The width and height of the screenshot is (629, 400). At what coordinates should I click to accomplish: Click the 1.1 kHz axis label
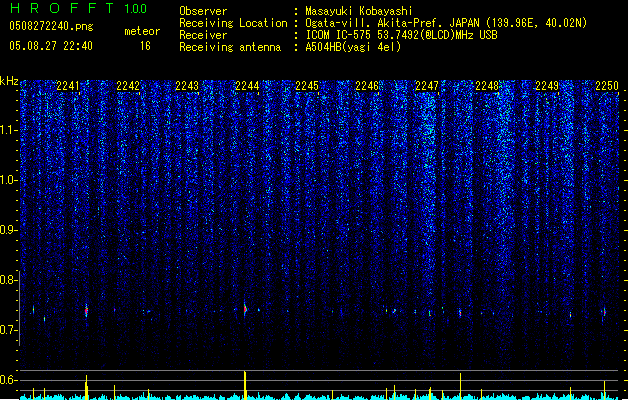click(x=8, y=130)
